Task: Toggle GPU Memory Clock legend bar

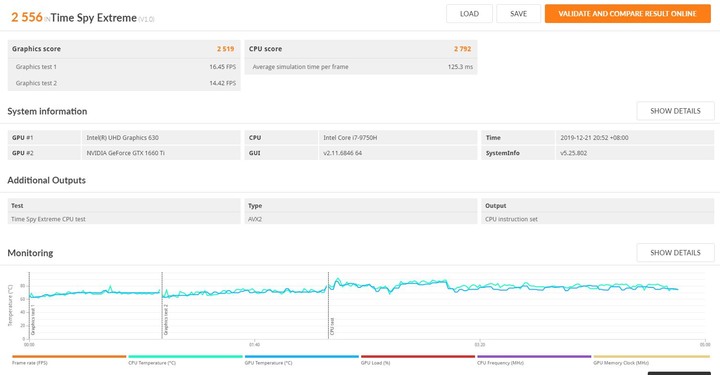Action: click(651, 356)
